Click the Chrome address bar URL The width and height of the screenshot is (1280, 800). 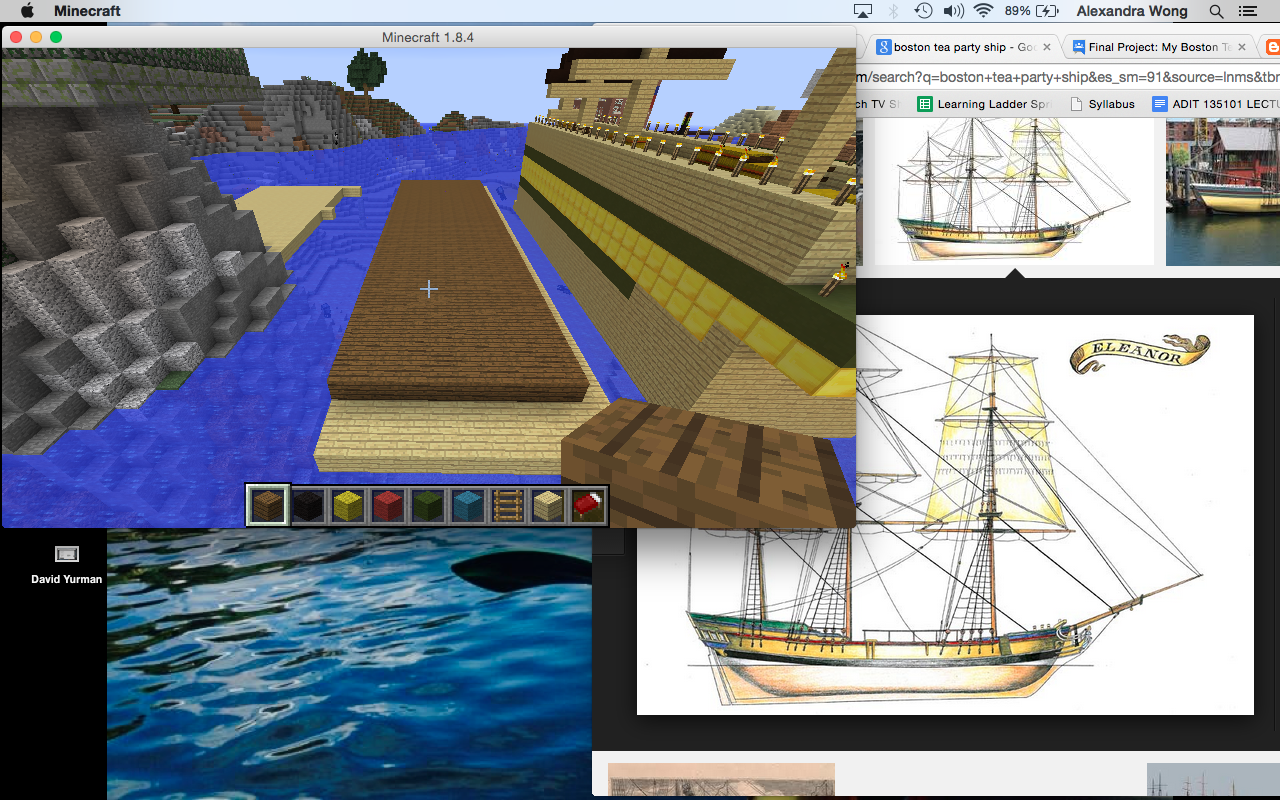click(x=1068, y=77)
